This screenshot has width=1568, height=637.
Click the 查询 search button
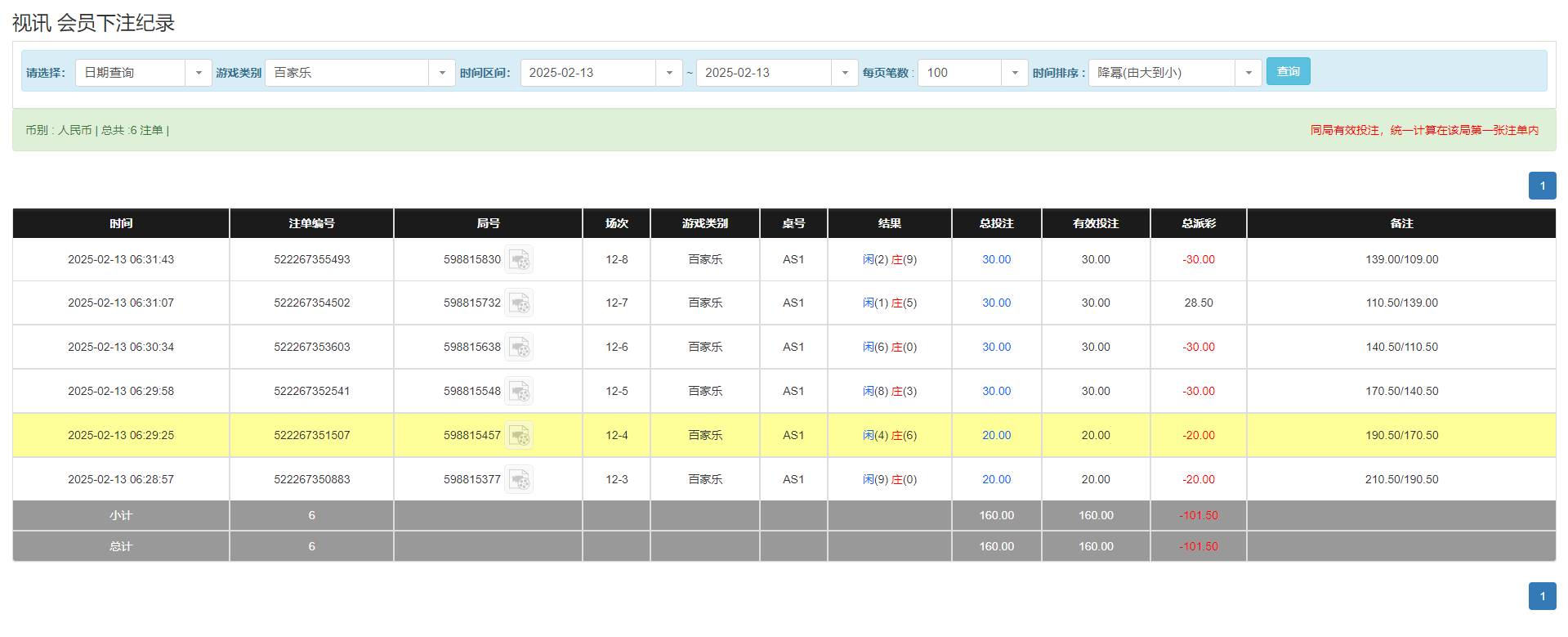[x=1288, y=72]
